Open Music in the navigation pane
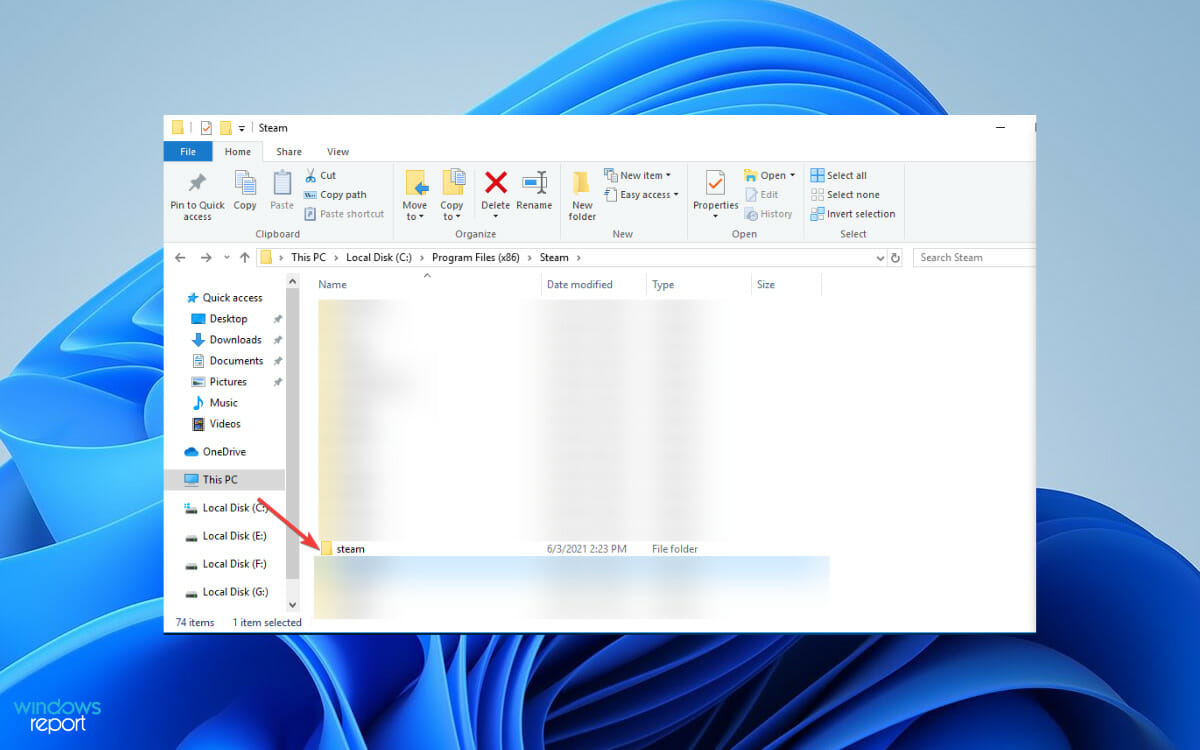The image size is (1200, 750). pyautogui.click(x=215, y=402)
